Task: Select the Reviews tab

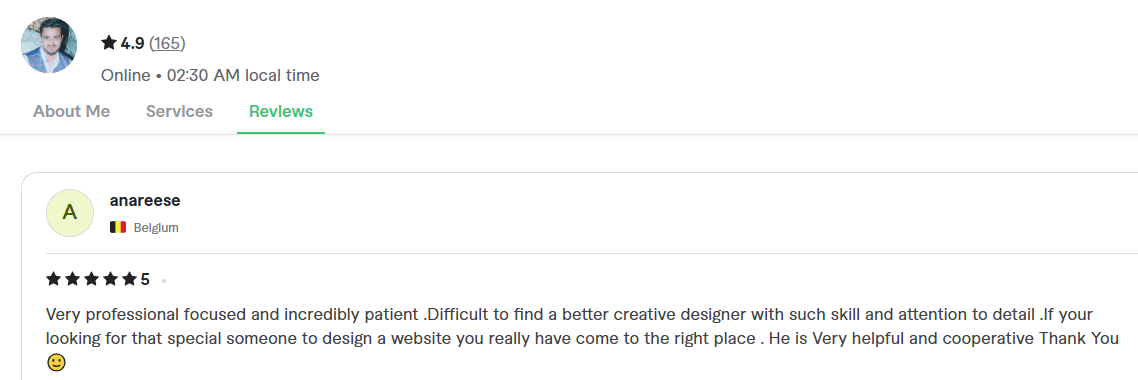Action: pos(281,112)
